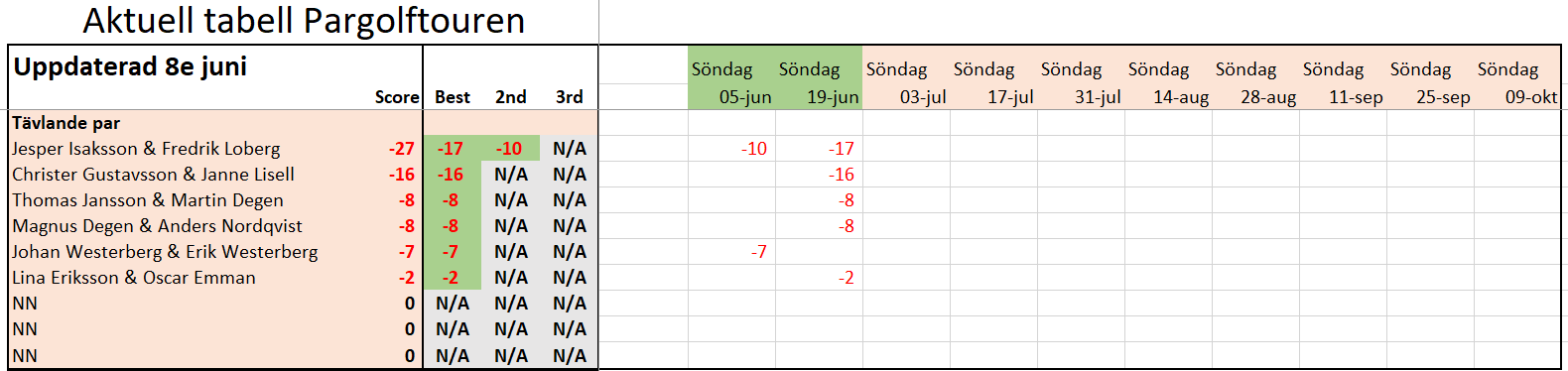Select the Söndag 19-jun date header
The width and height of the screenshot is (1568, 371).
(x=819, y=83)
